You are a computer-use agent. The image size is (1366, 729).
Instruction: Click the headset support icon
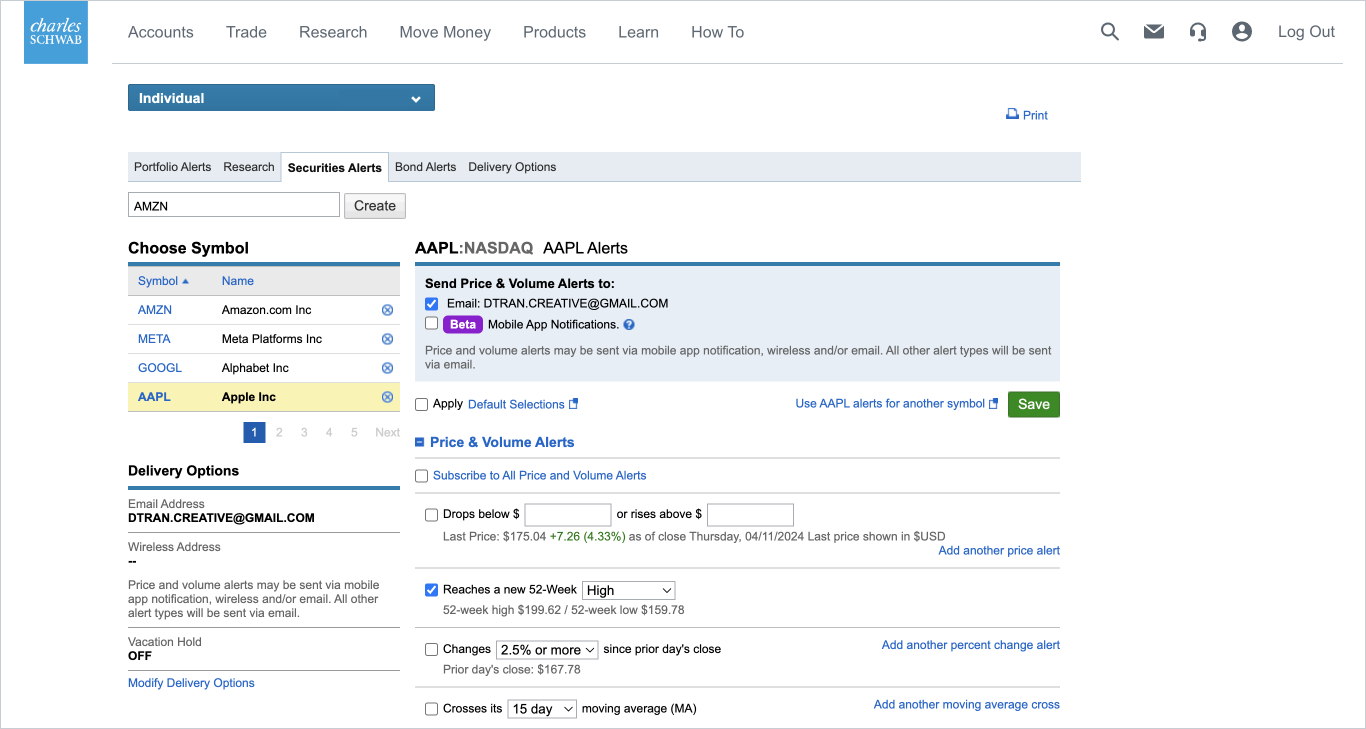click(x=1198, y=32)
